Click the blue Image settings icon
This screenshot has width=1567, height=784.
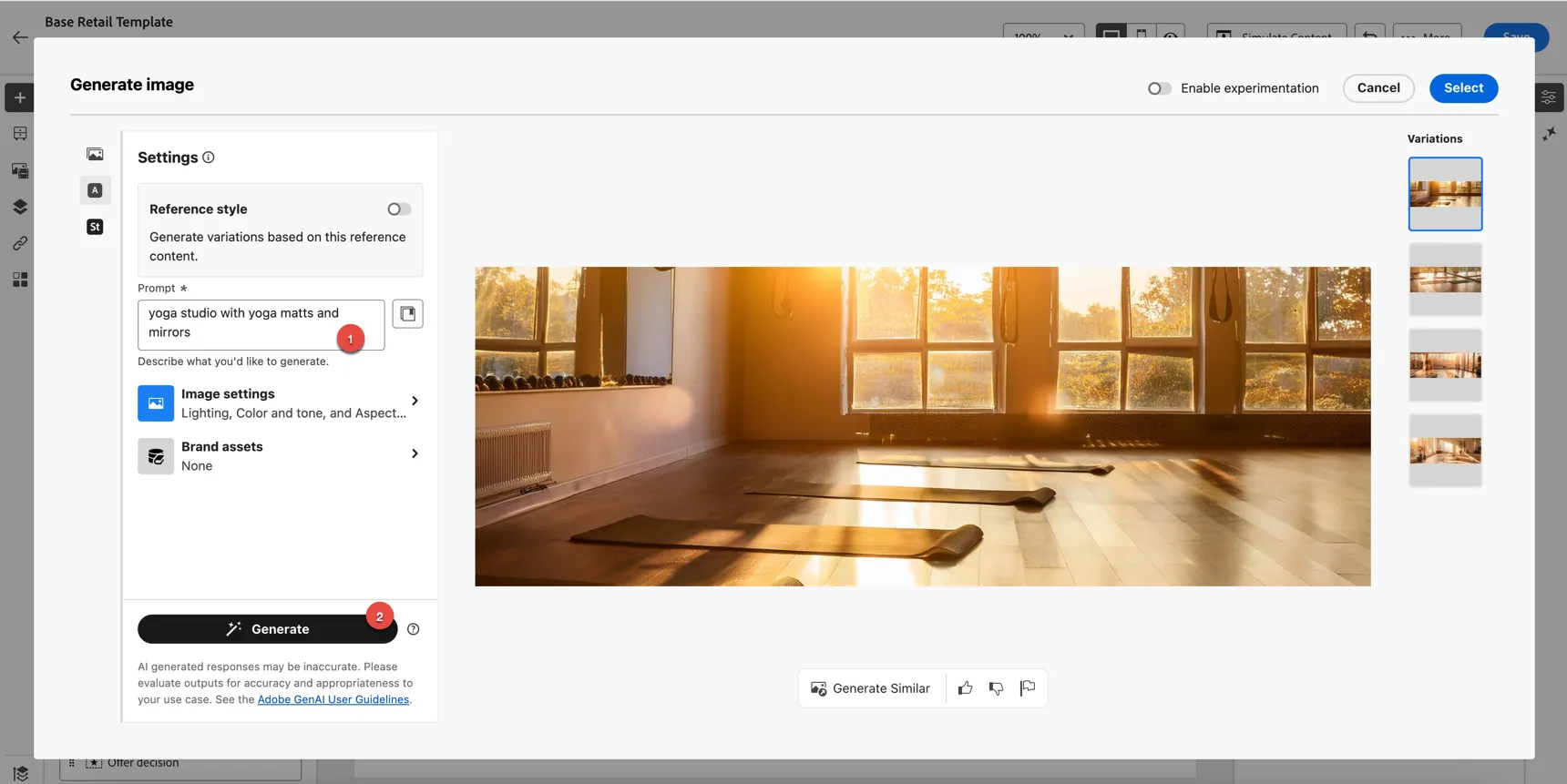[156, 403]
